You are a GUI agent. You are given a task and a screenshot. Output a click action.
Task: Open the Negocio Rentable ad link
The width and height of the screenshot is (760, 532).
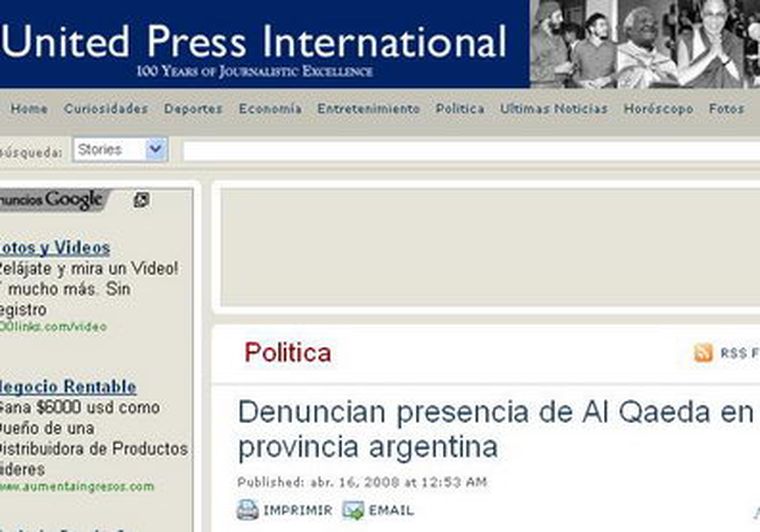coord(67,387)
